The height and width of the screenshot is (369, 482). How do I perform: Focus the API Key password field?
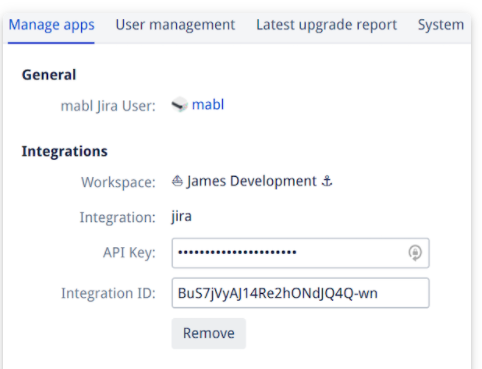click(300, 253)
